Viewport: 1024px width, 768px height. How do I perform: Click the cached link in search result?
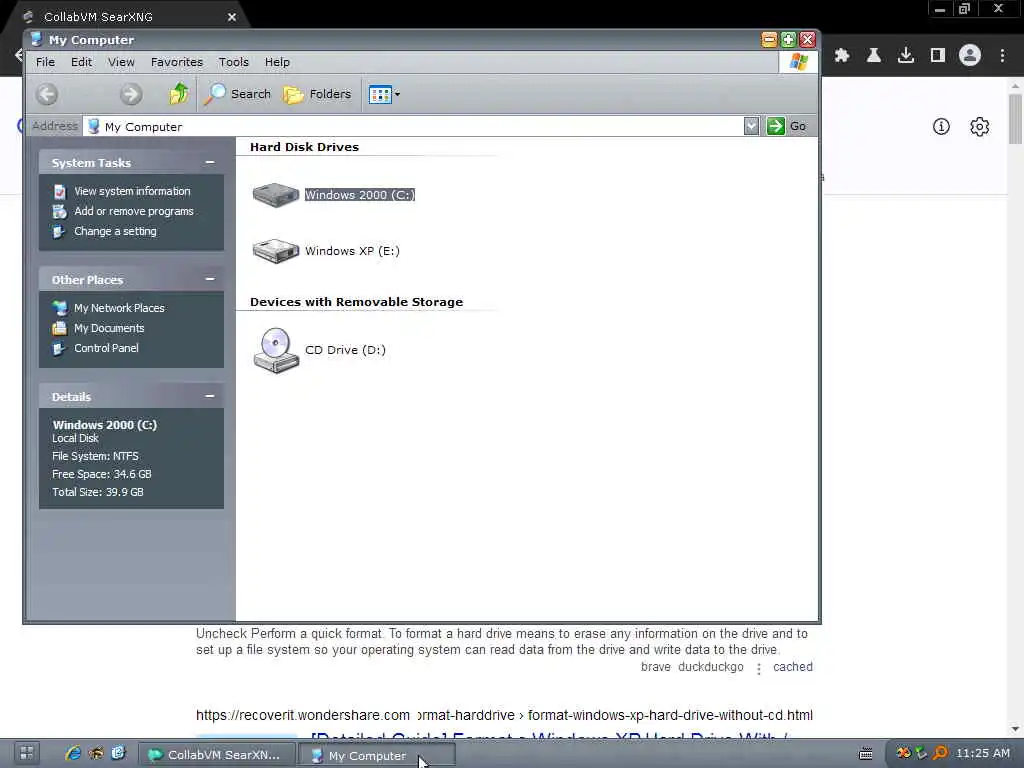793,667
